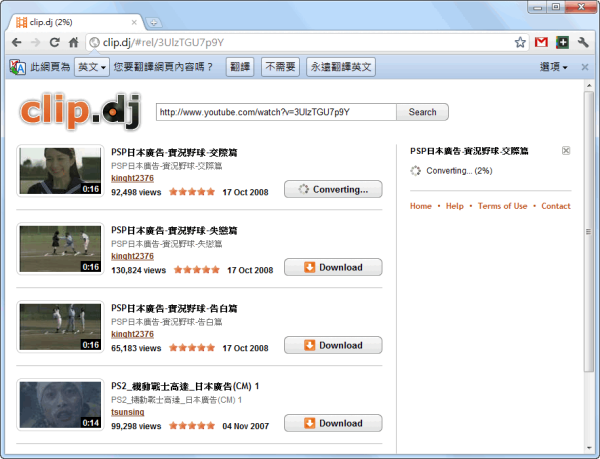Image resolution: width=600 pixels, height=459 pixels.
Task: Open the Contact link
Action: pos(556,206)
